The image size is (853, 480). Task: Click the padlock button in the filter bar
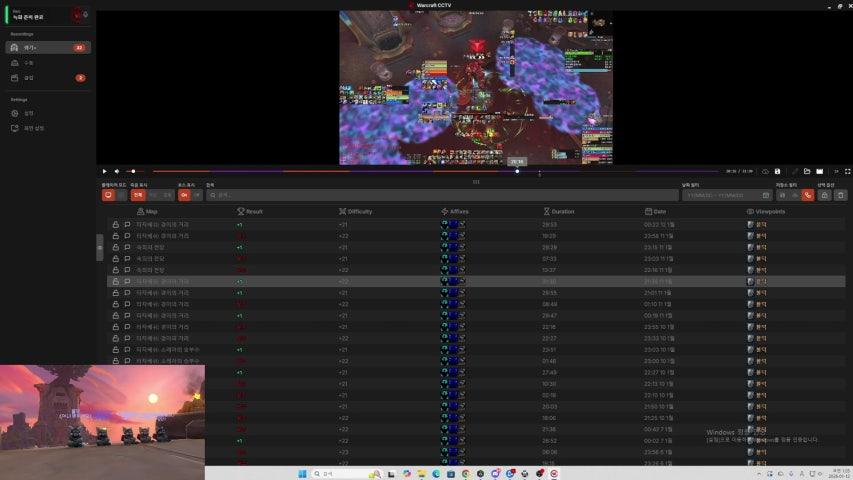coord(824,195)
